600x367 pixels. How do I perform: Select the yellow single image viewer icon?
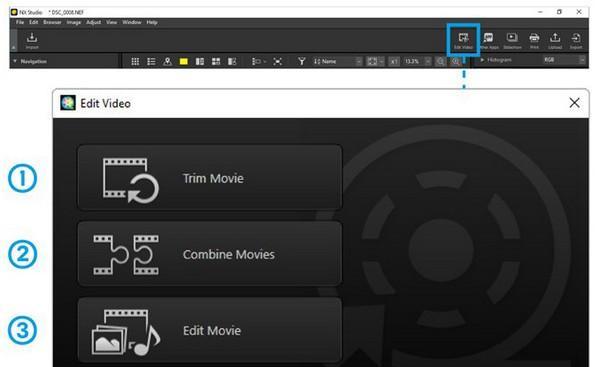184,61
